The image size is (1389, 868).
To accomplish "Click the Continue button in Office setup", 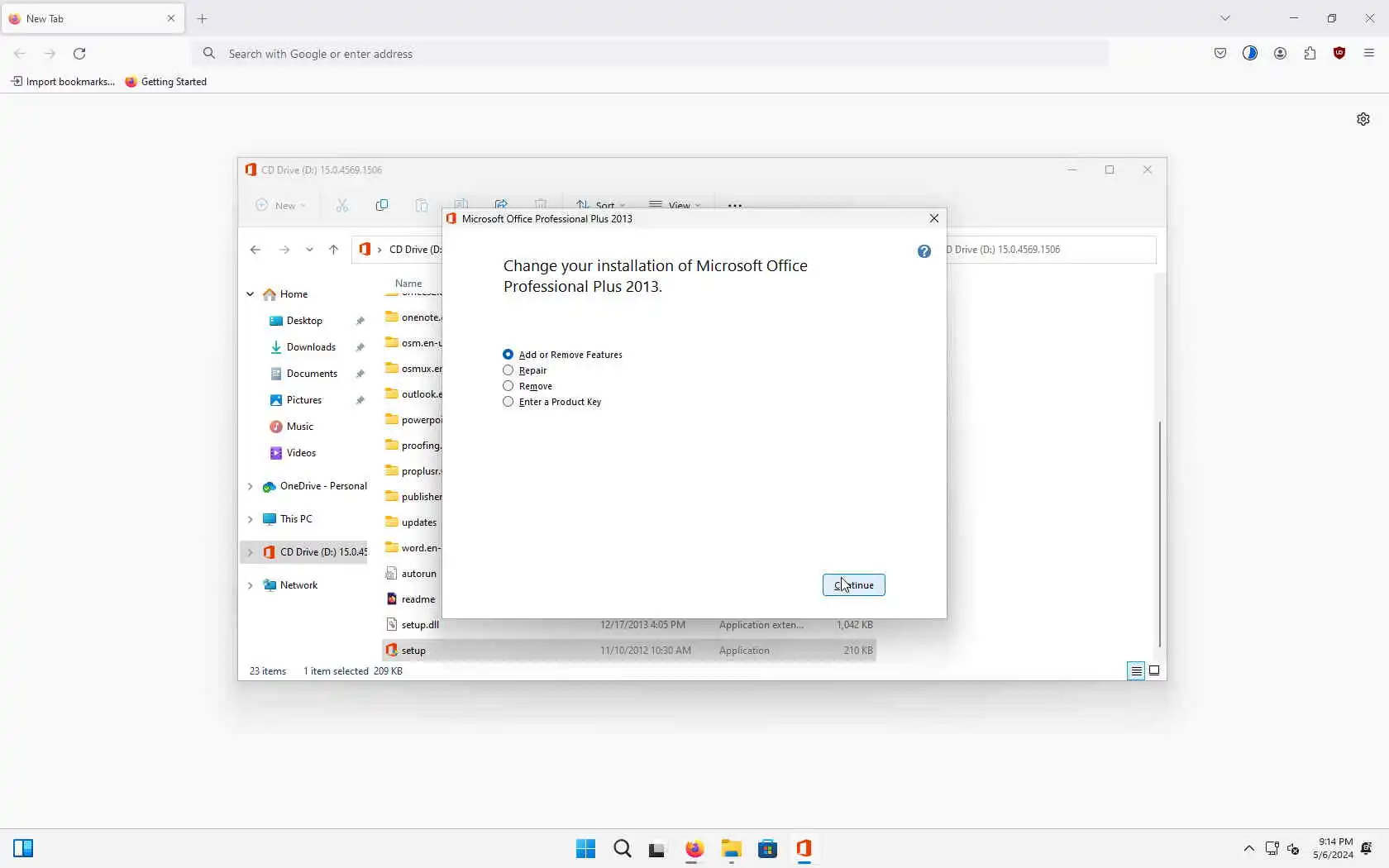I will pos(853,585).
